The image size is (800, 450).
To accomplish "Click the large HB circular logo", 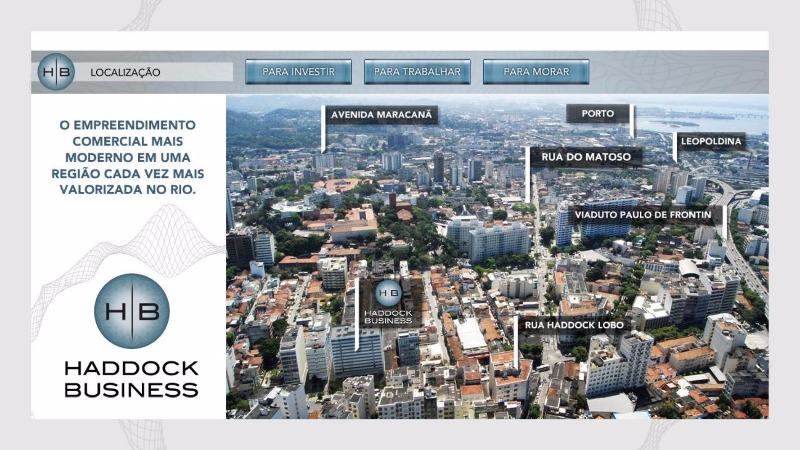I will 131,311.
